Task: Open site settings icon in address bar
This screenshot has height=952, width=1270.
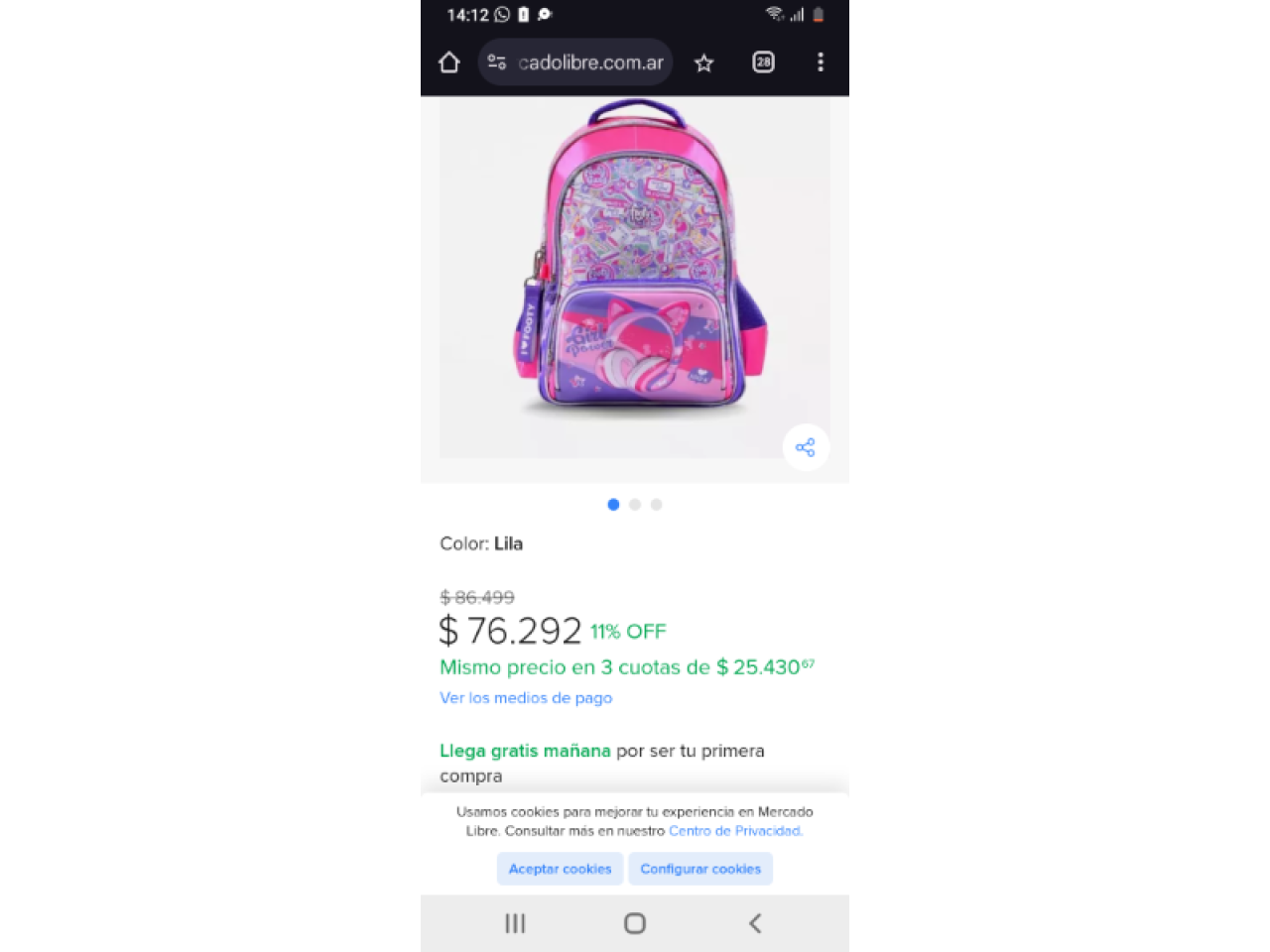Action: (x=497, y=62)
